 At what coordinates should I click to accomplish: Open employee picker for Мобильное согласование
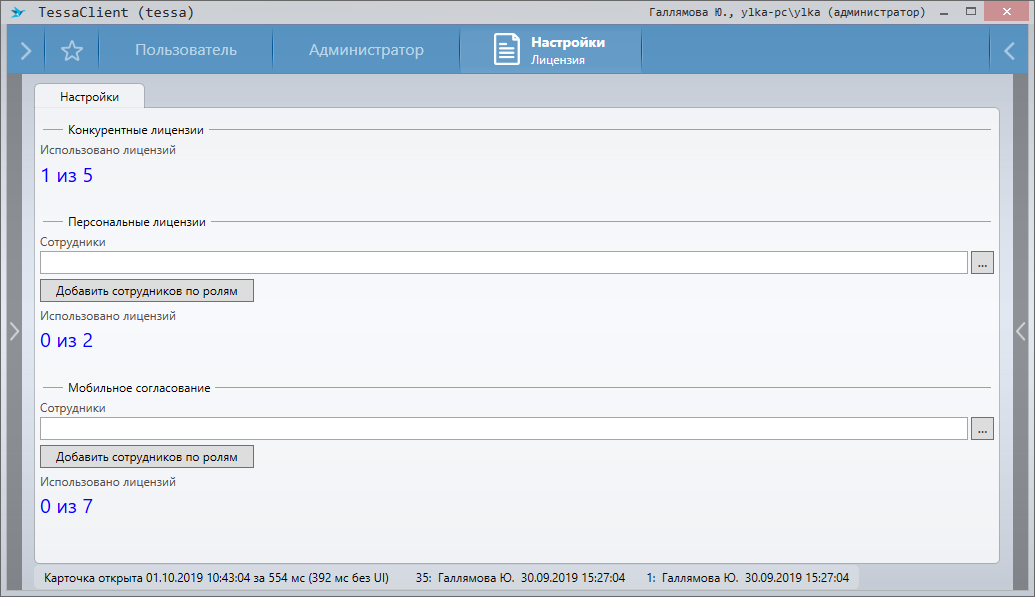pos(982,429)
